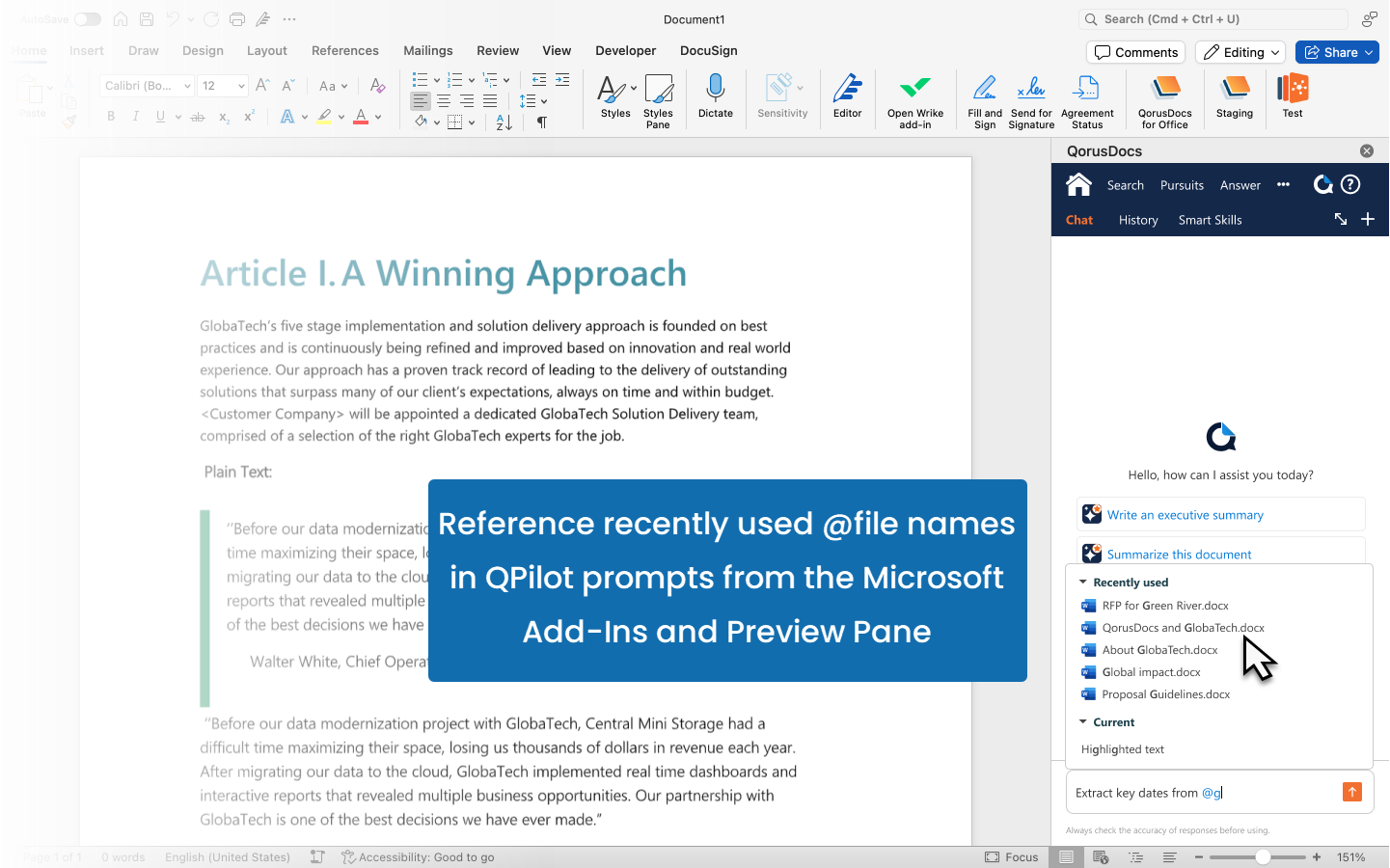
Task: Toggle strikethrough formatting
Action: click(x=198, y=117)
